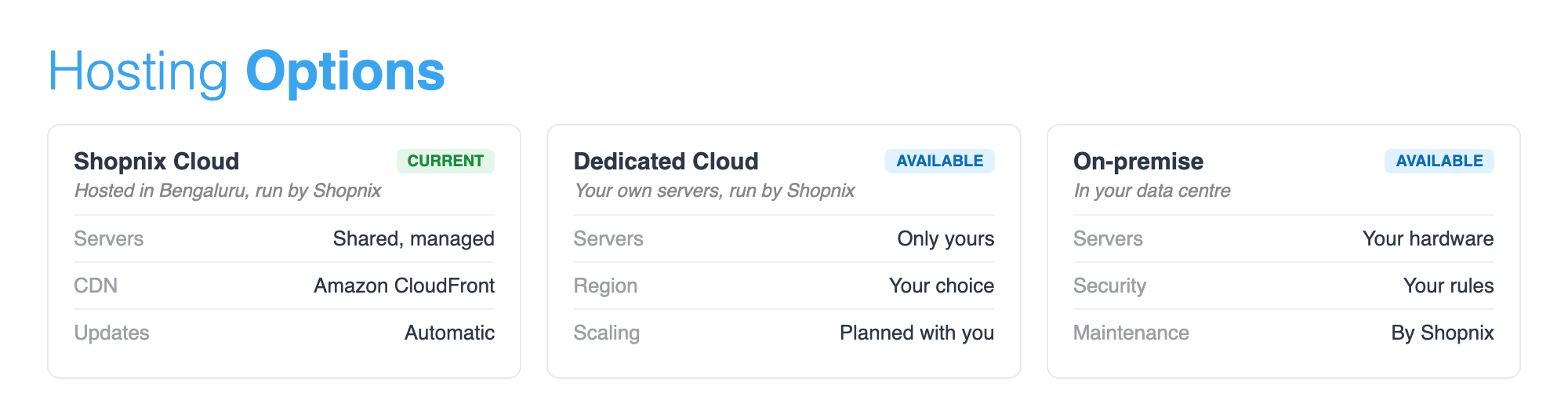Click the 'Your rules' security value
The image size is (1568, 411).
coord(1448,286)
